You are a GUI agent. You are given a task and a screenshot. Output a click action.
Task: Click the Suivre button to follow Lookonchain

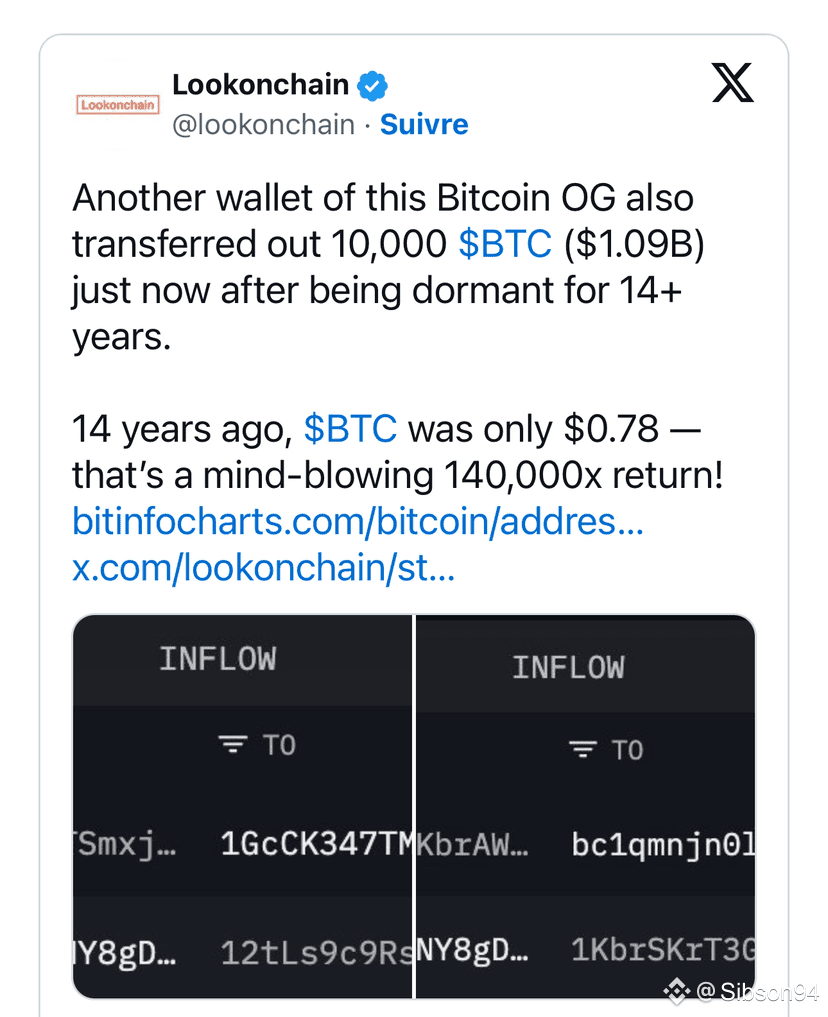[424, 124]
